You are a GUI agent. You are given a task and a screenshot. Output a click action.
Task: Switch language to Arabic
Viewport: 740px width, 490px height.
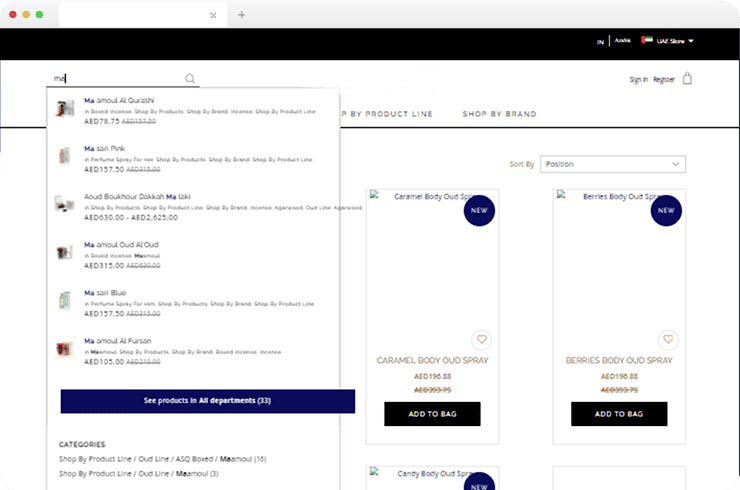622,41
